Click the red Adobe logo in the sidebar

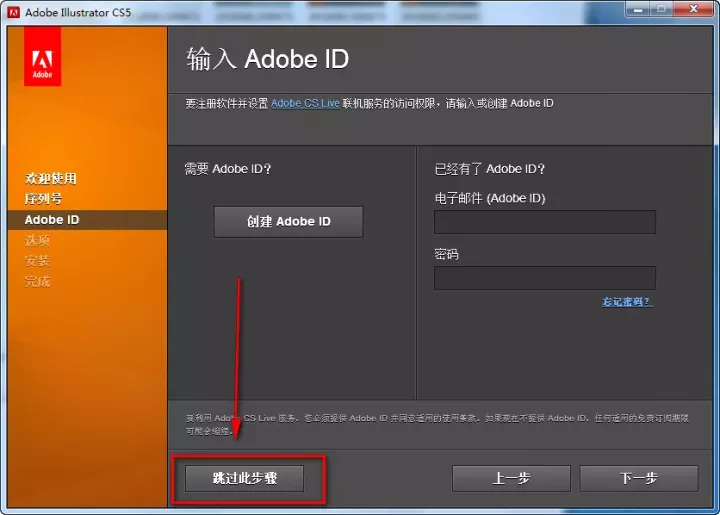(42, 56)
